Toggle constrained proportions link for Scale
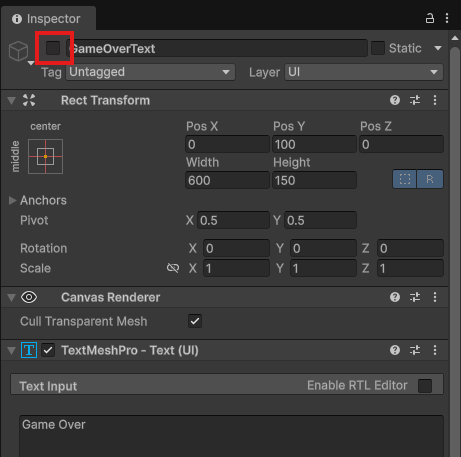 coord(173,268)
